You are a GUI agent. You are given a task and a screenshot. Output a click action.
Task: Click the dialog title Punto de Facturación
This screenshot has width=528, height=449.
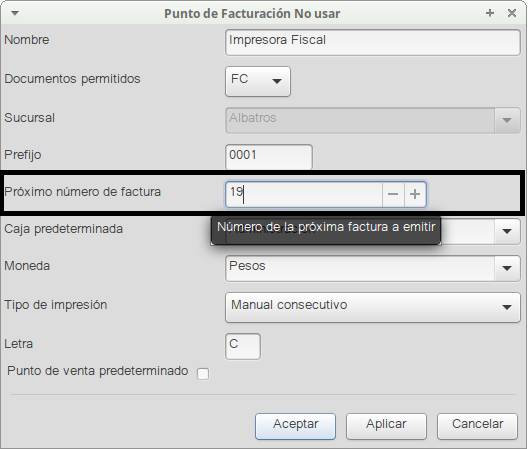(228, 14)
